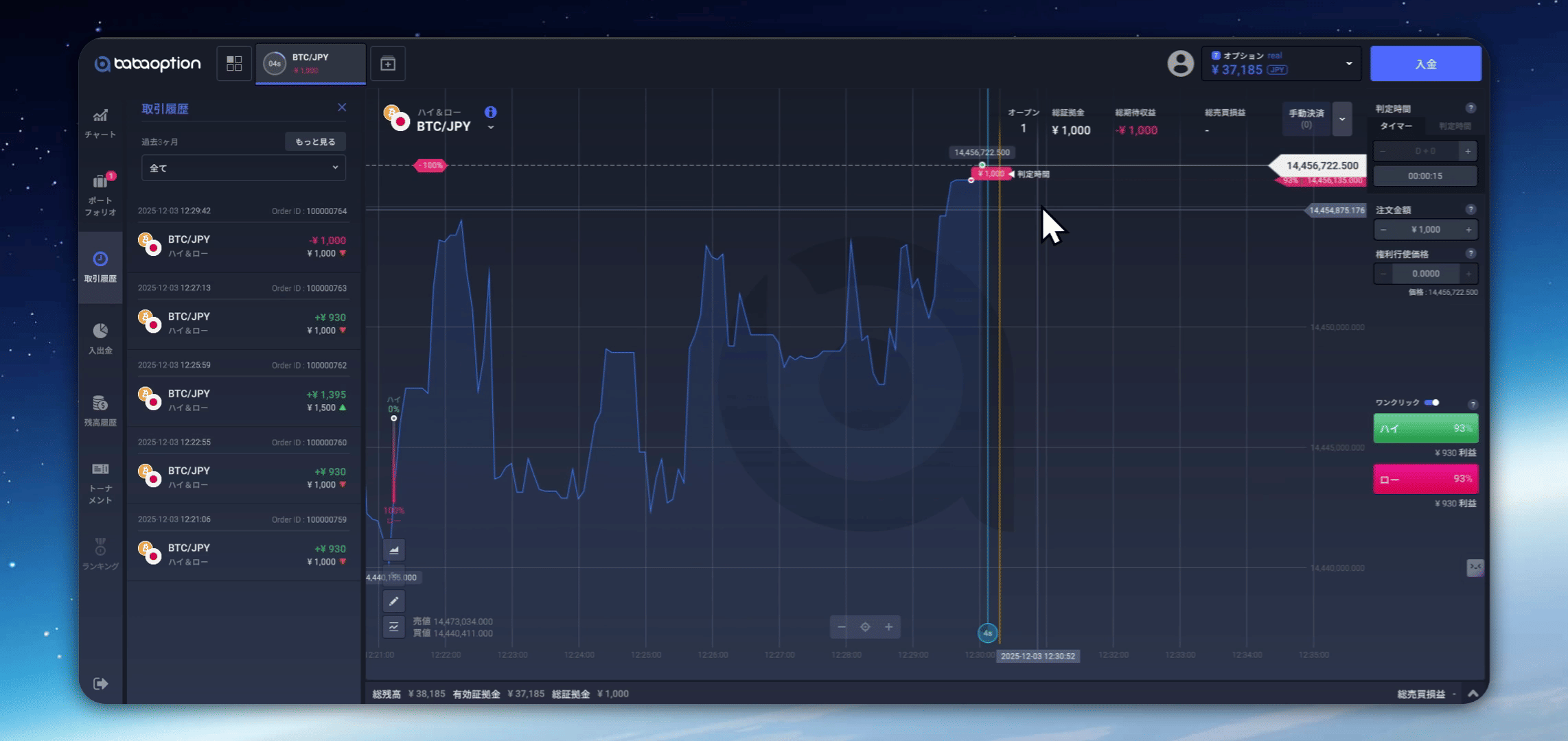The width and height of the screenshot is (1568, 741).
Task: Click the green High 93% button
Action: (1425, 429)
